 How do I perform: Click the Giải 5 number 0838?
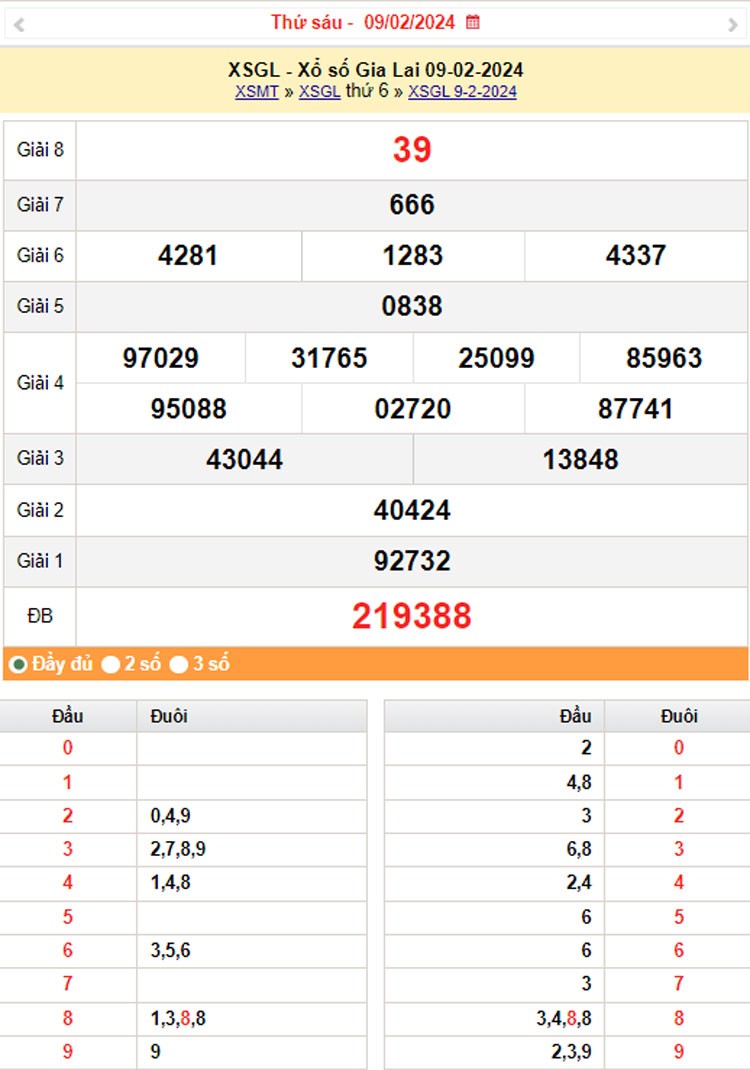411,306
